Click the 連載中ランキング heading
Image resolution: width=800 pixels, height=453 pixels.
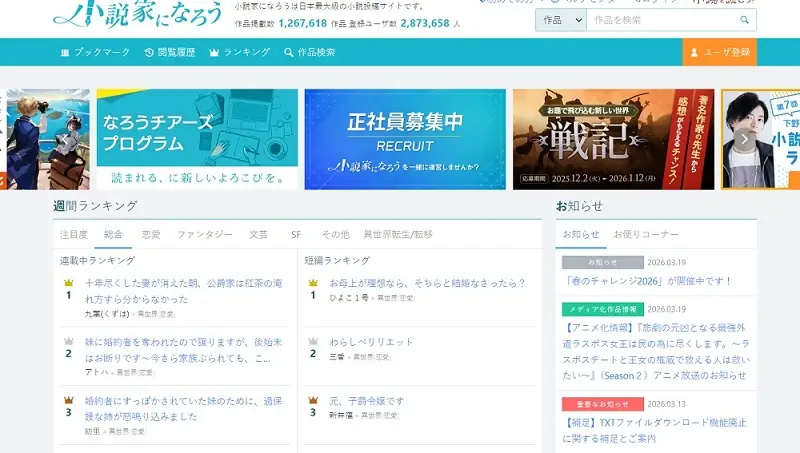[x=97, y=260]
